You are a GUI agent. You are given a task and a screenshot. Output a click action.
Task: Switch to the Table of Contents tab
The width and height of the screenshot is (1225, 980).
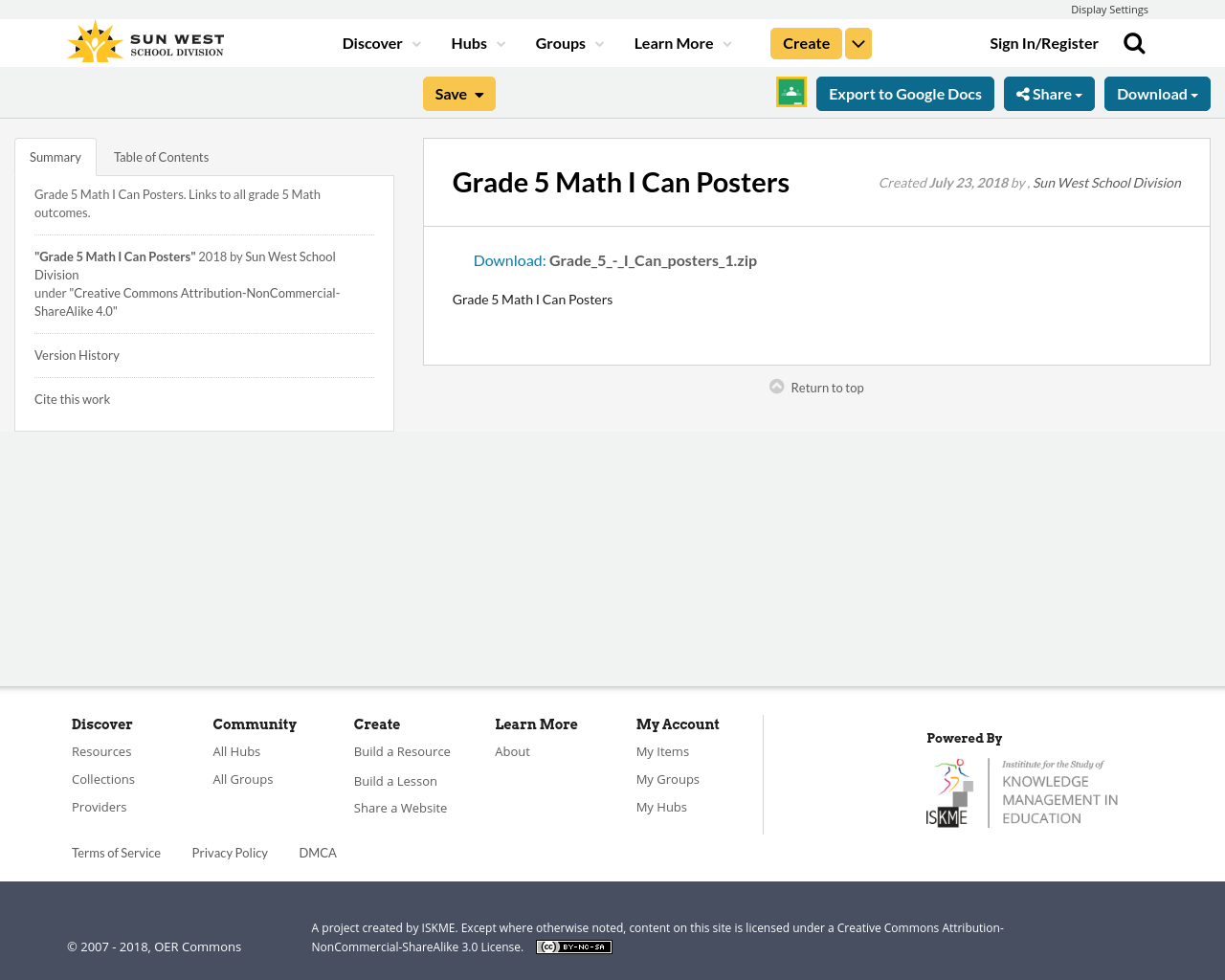[x=161, y=155]
